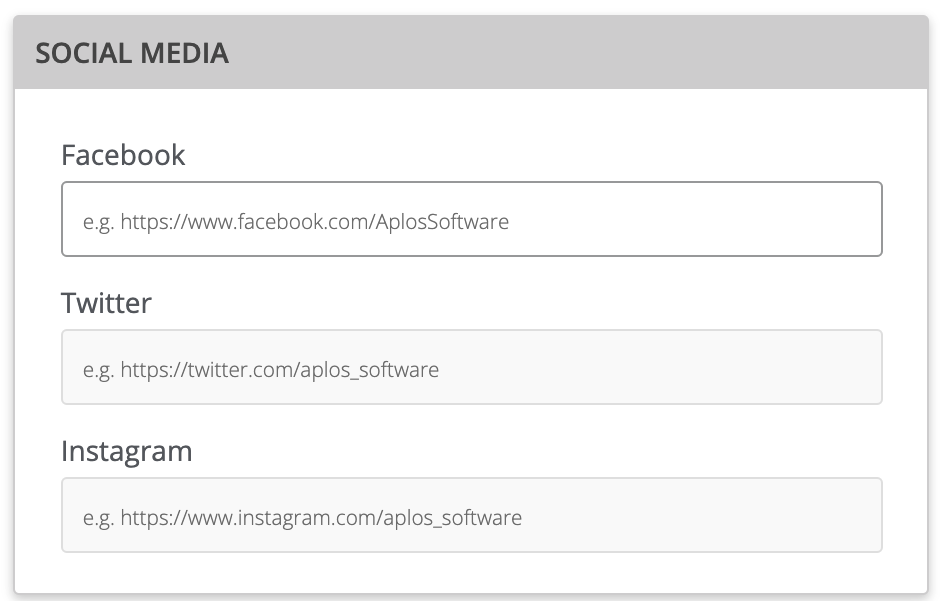Click the gray SOCIAL MEDIA header bar
The height and width of the screenshot is (601, 945).
471,52
